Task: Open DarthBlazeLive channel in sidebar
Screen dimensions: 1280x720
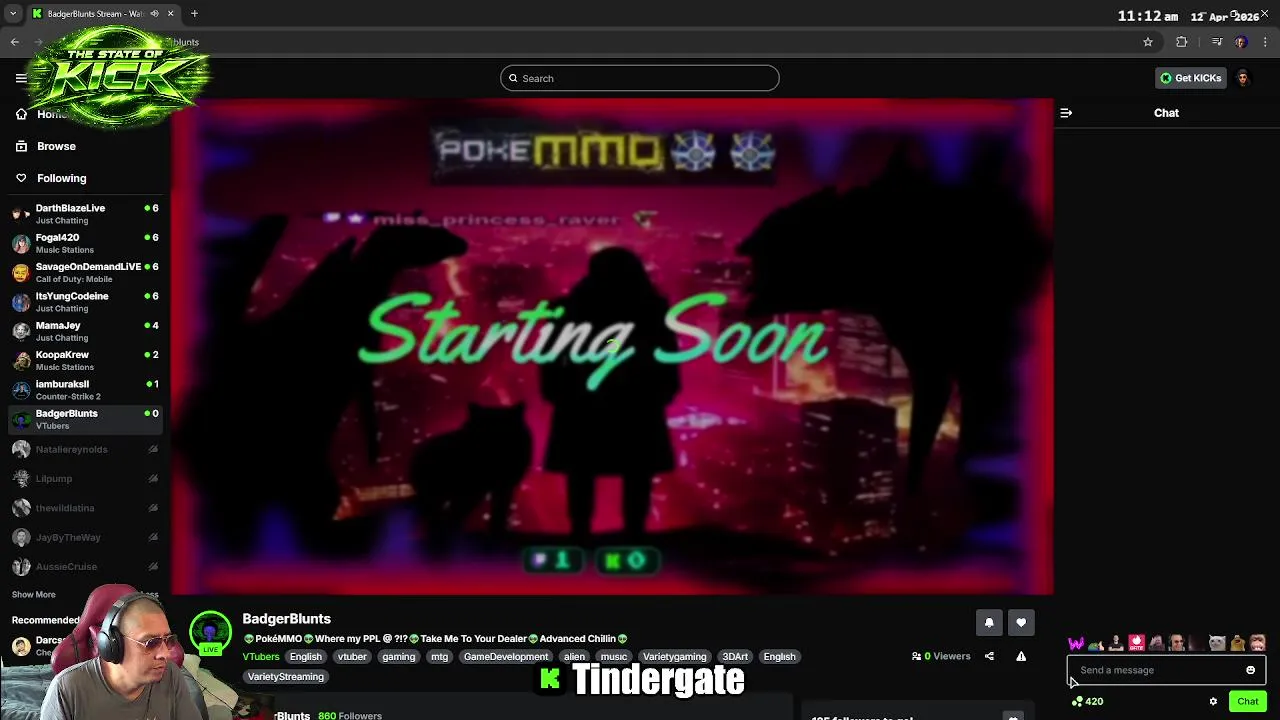Action: tap(85, 214)
